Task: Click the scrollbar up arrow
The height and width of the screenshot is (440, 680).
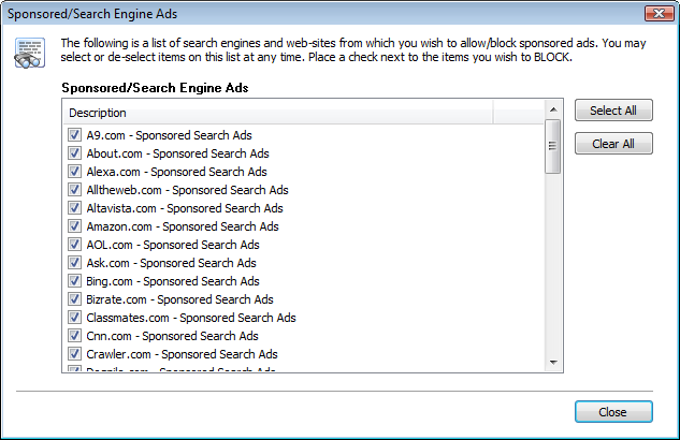Action: 553,110
